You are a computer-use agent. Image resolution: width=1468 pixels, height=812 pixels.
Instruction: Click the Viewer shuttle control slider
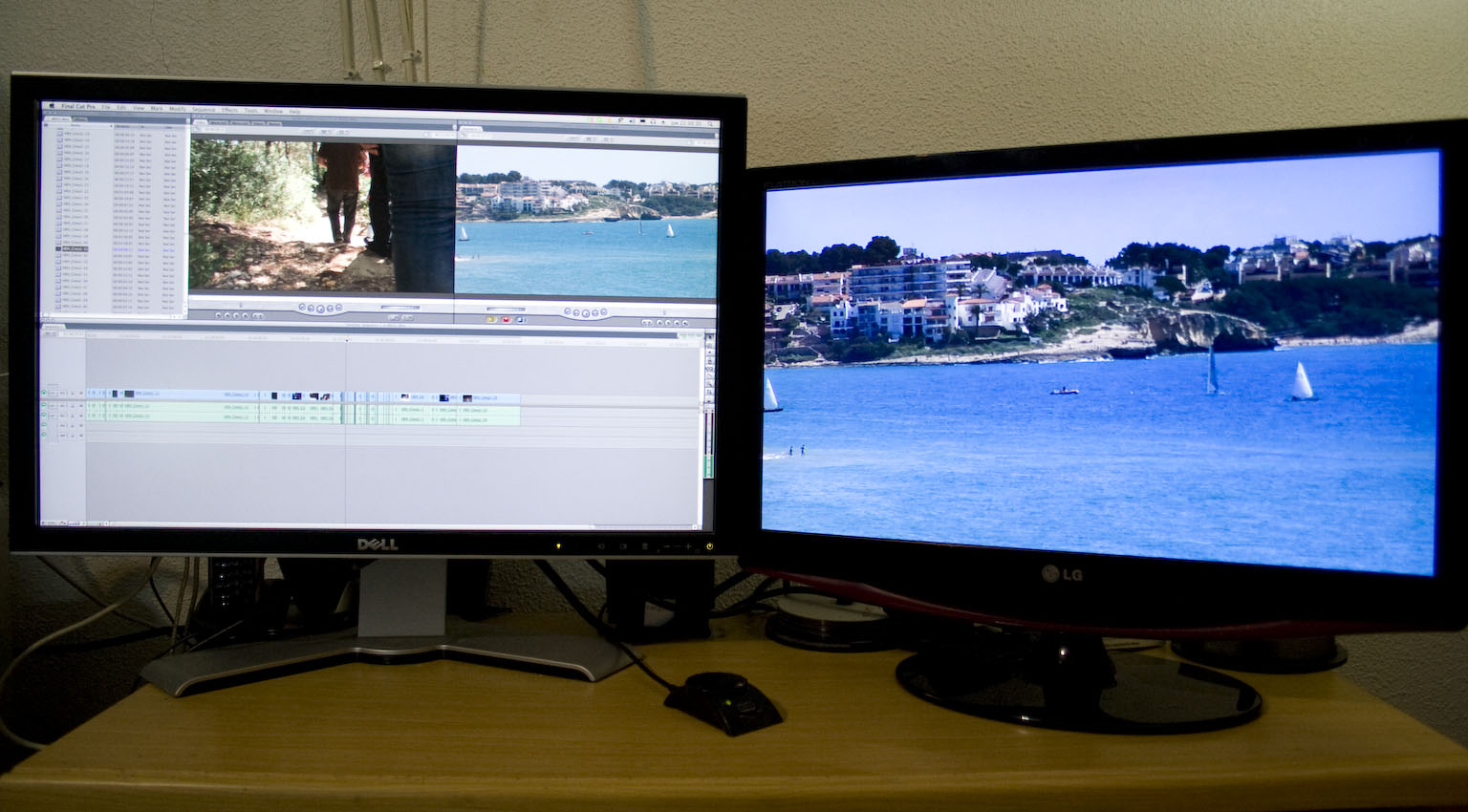pos(400,307)
